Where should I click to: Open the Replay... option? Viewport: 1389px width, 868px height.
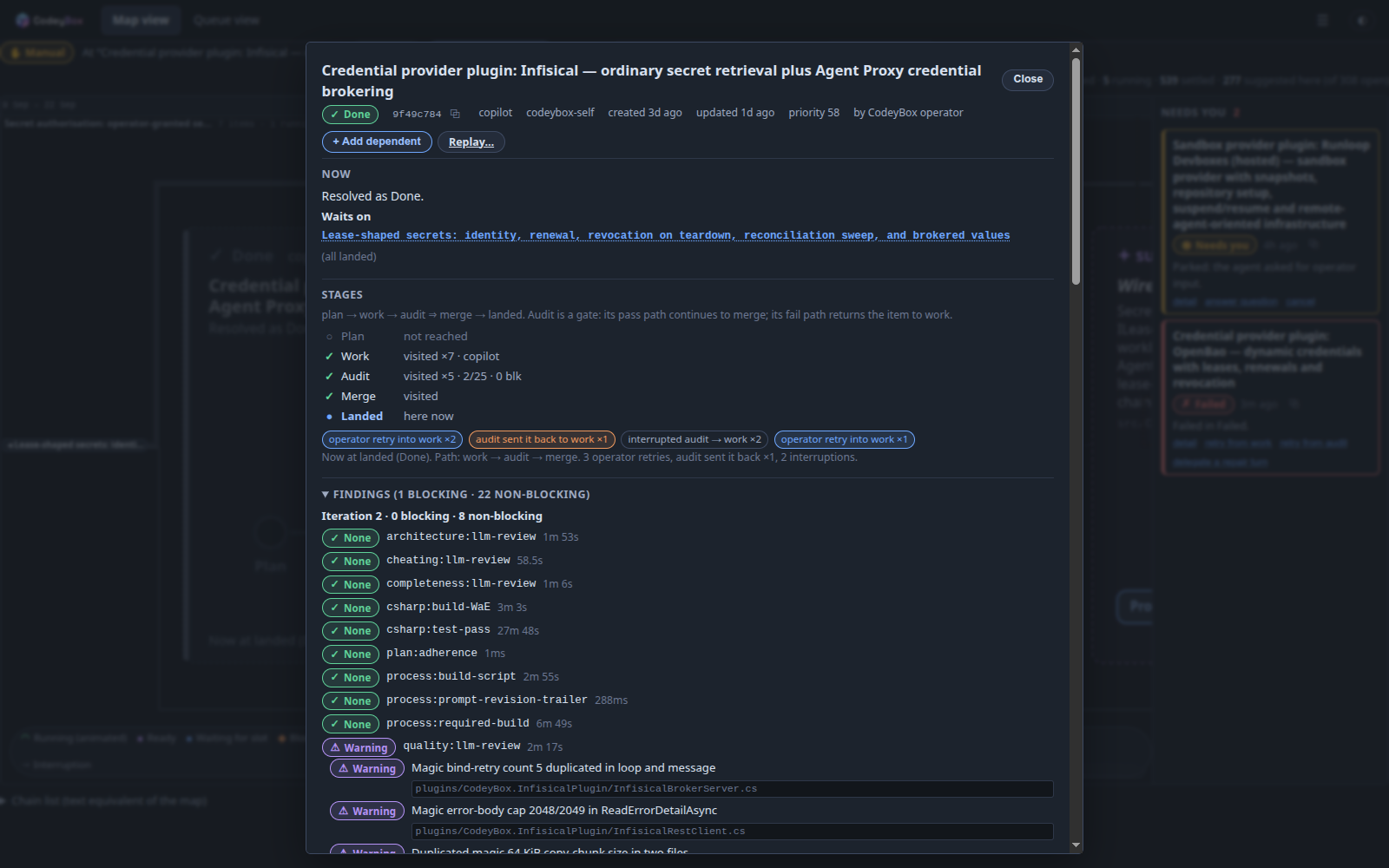[471, 142]
